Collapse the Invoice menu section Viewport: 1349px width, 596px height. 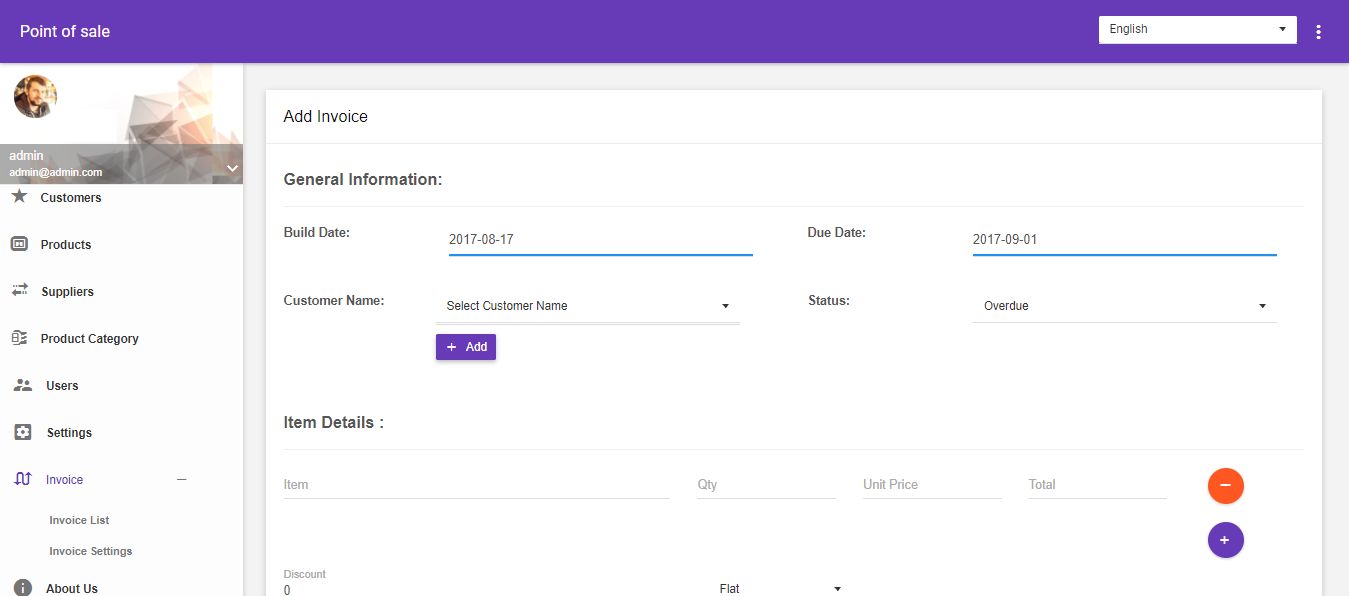point(181,480)
